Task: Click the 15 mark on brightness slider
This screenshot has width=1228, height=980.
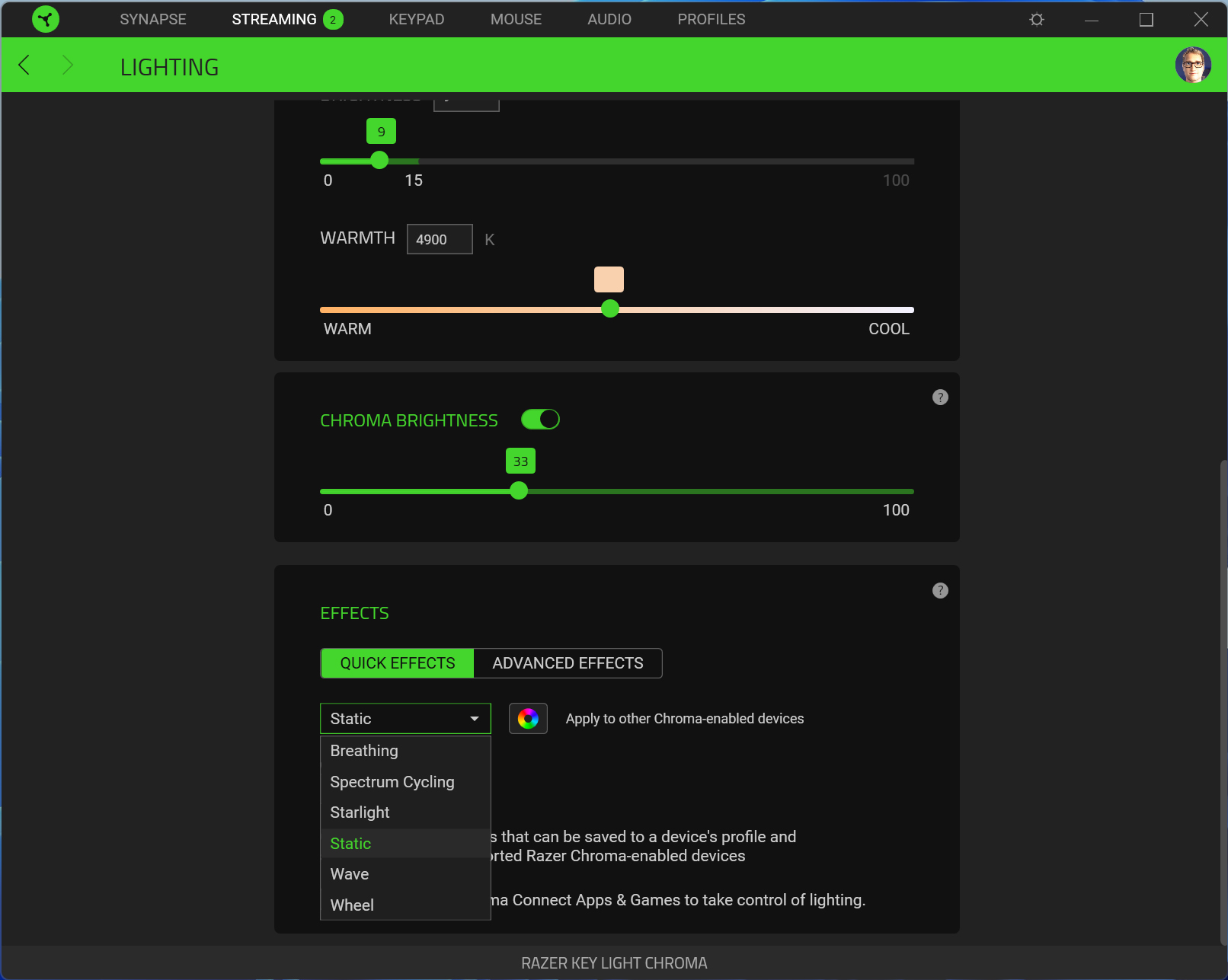Action: point(414,180)
